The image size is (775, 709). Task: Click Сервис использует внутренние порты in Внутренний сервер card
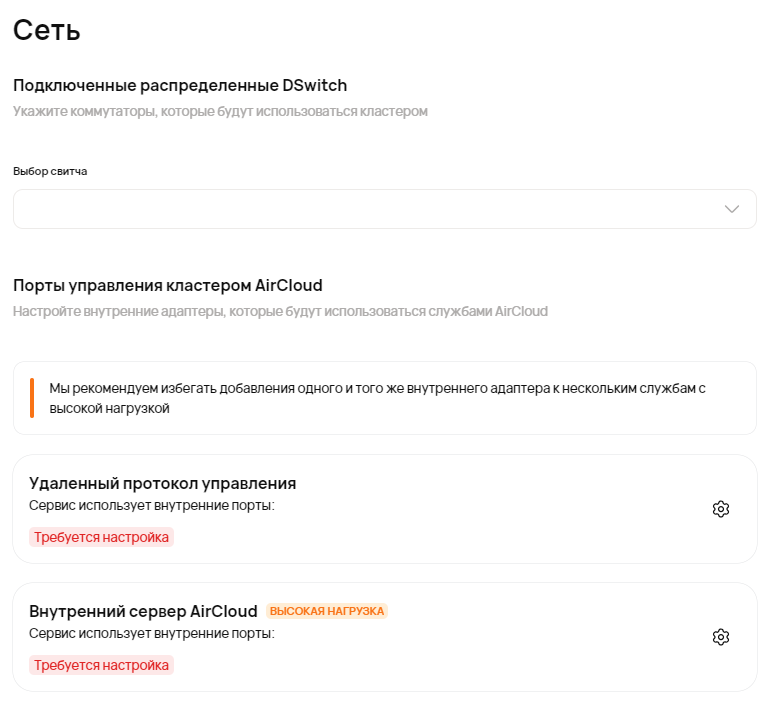pyautogui.click(x=152, y=633)
